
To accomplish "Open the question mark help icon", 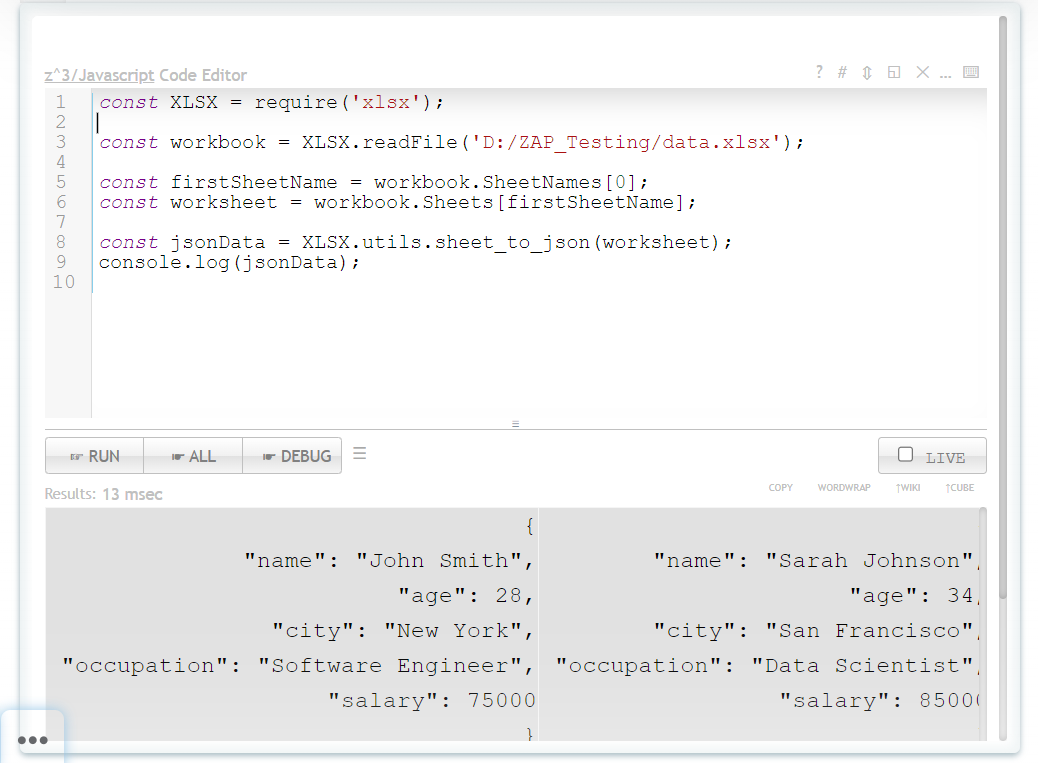I will click(819, 72).
